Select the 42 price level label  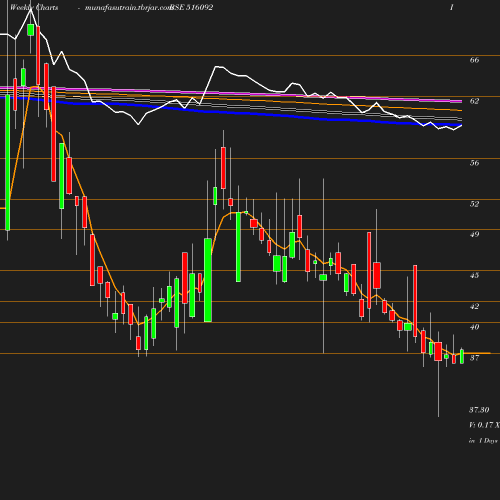(474, 306)
